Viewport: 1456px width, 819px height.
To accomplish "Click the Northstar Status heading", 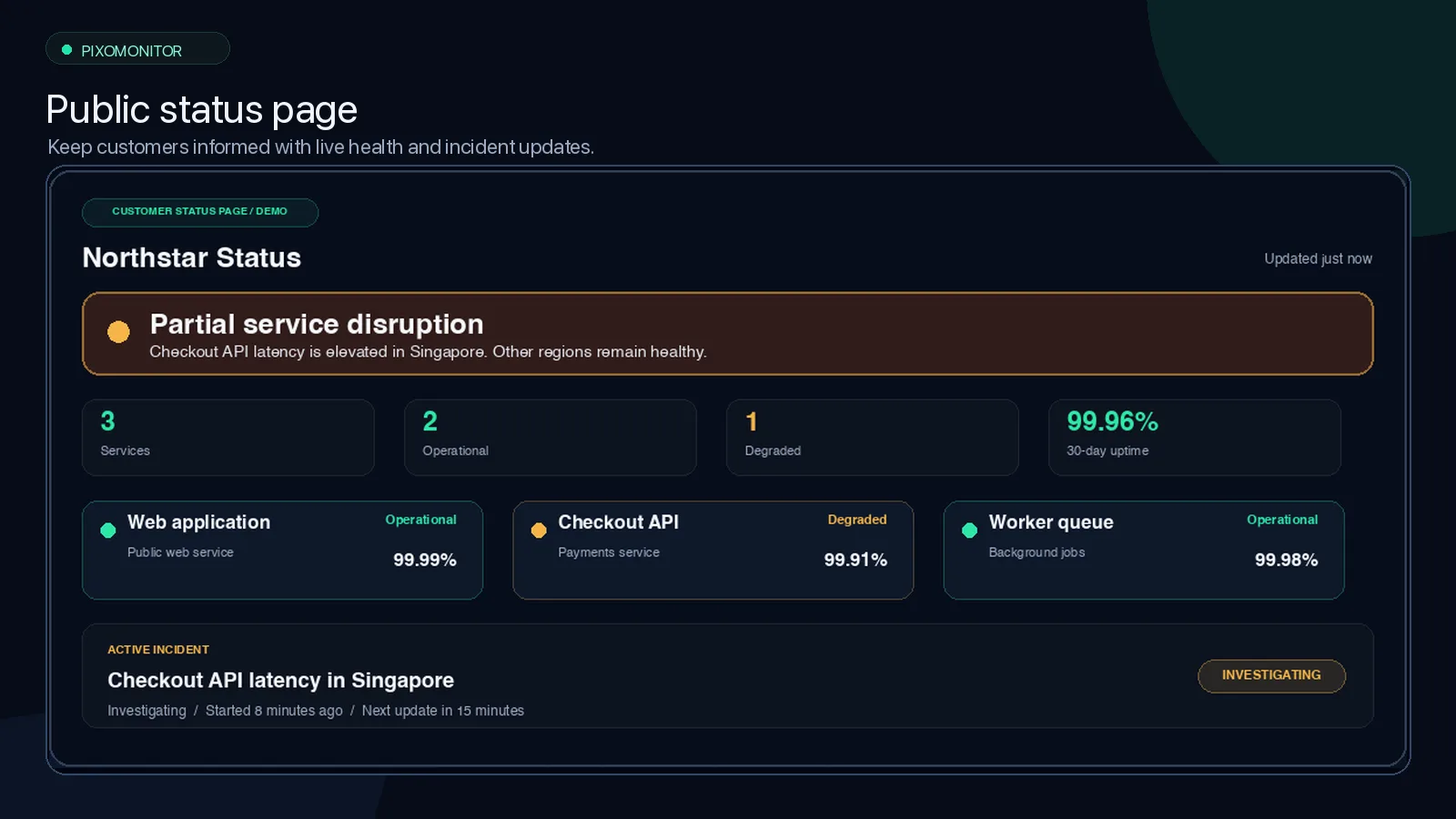I will click(x=192, y=258).
